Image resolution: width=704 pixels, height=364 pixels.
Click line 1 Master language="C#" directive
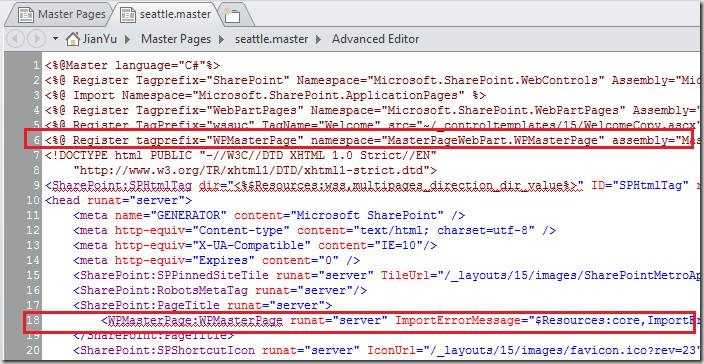click(x=132, y=66)
